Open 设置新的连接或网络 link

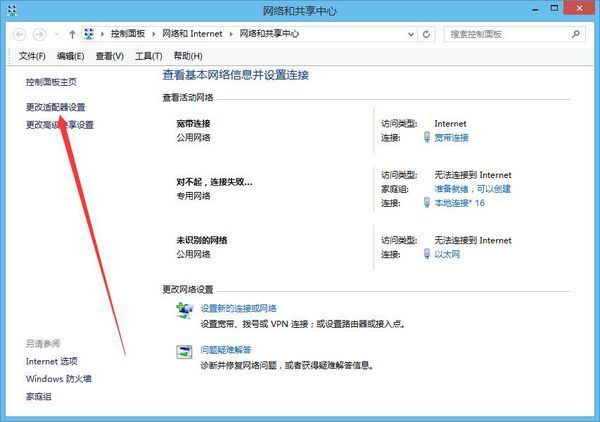tap(238, 308)
